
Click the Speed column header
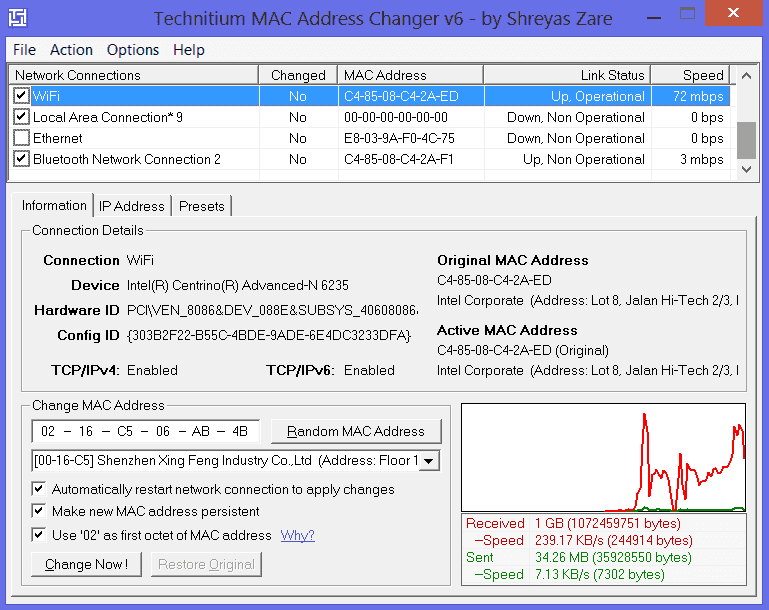[x=691, y=75]
